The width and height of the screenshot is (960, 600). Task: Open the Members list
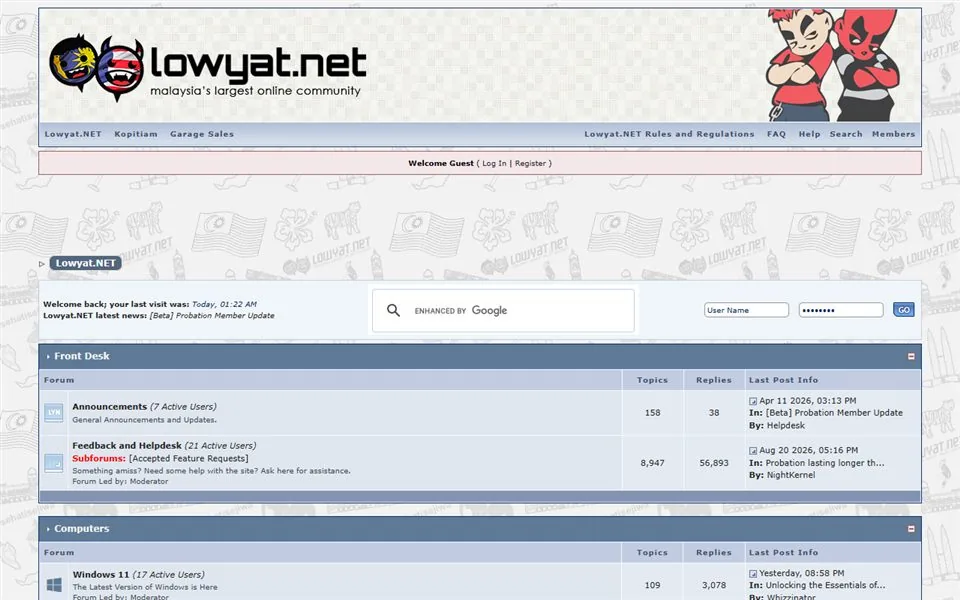[x=893, y=134]
